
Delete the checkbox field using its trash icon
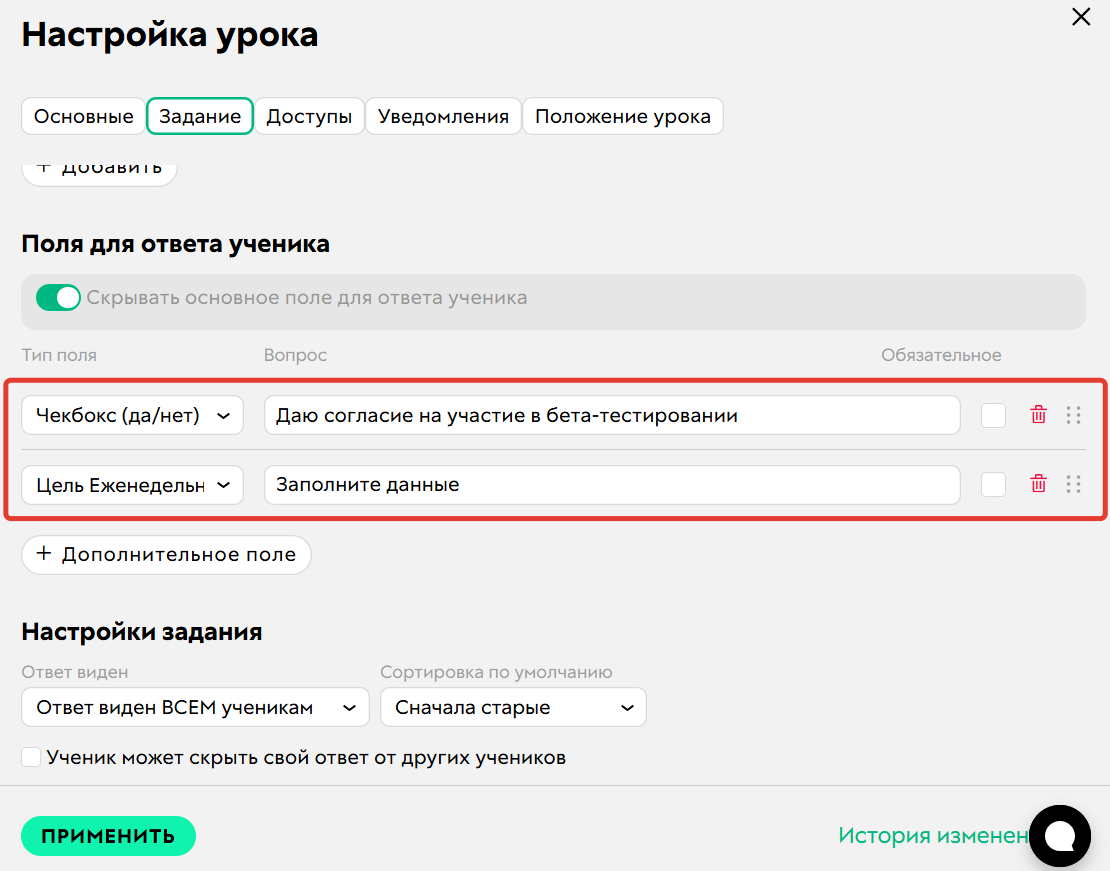1038,414
